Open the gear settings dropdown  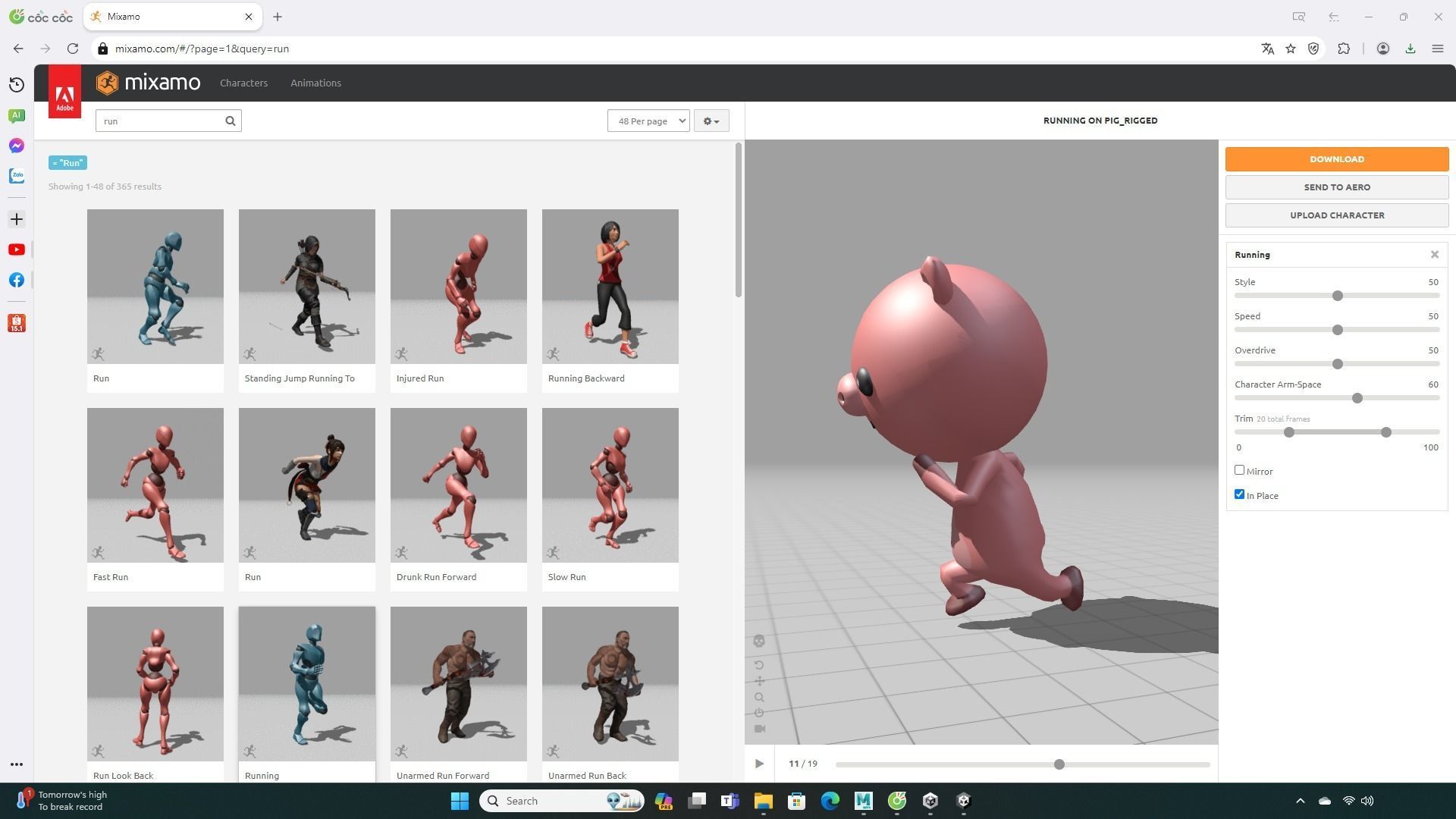pos(711,121)
